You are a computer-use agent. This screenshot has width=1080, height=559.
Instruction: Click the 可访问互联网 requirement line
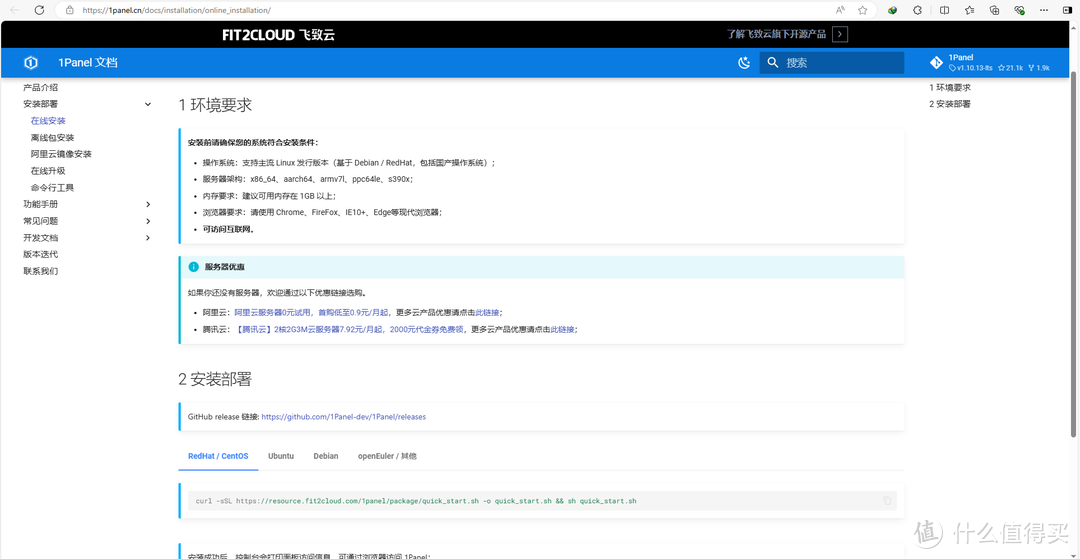pos(229,229)
